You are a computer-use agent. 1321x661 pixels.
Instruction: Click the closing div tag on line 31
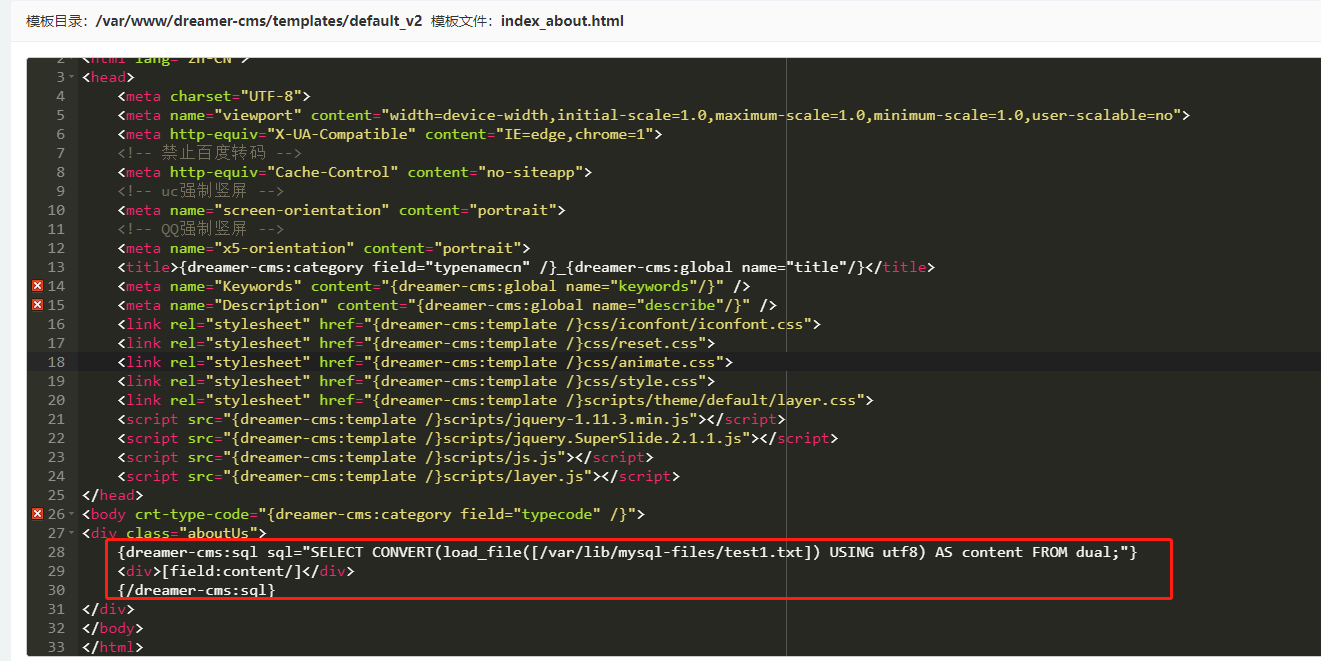pyautogui.click(x=108, y=609)
